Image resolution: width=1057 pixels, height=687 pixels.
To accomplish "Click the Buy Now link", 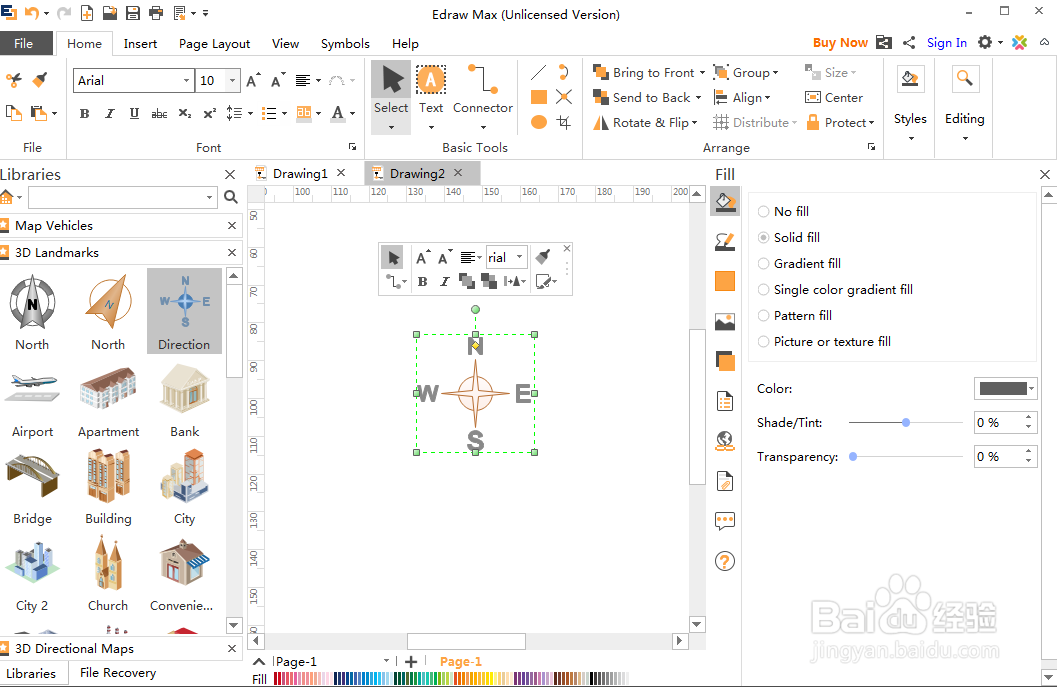I will tap(840, 42).
